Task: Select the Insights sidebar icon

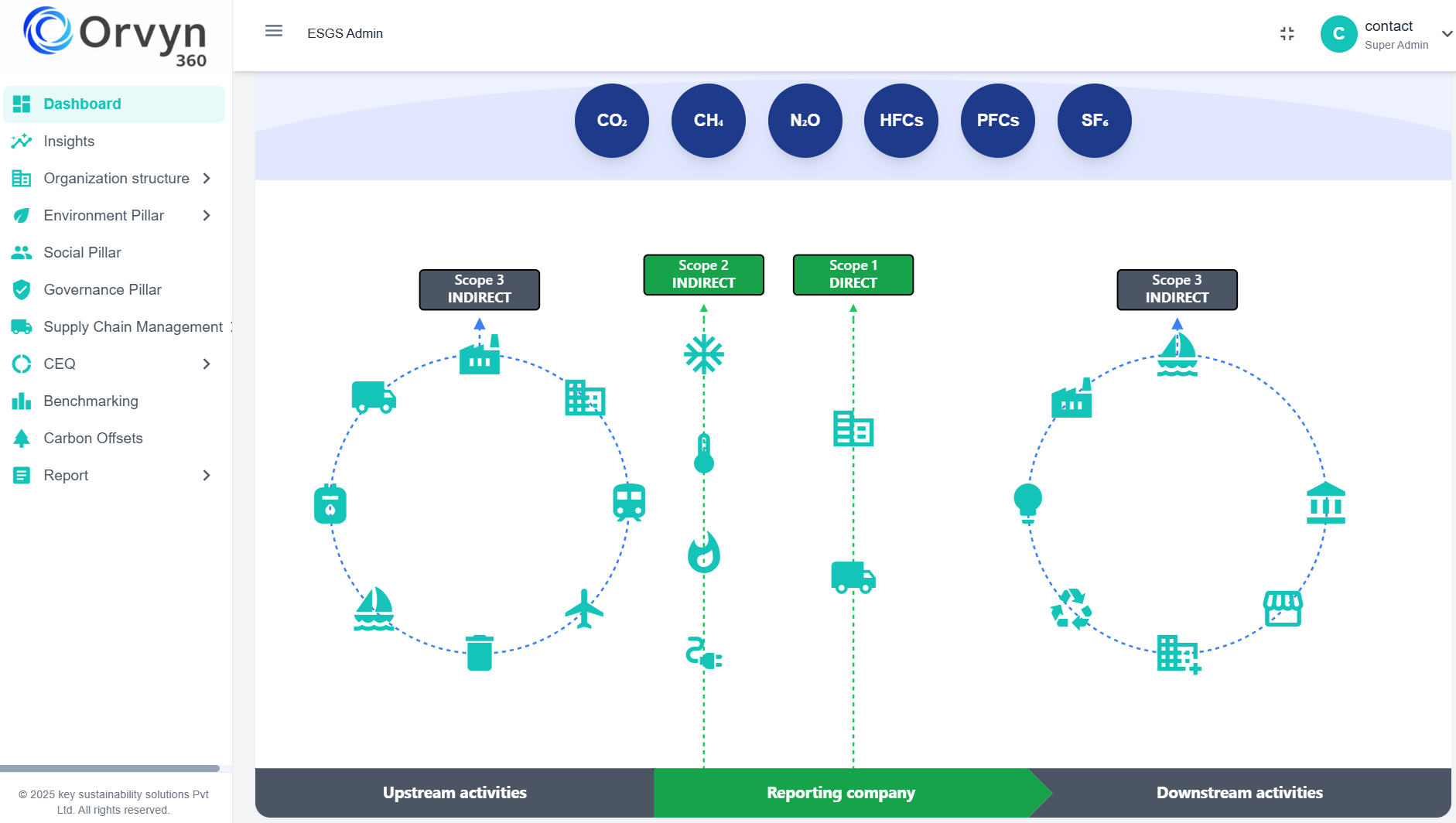Action: pos(22,141)
